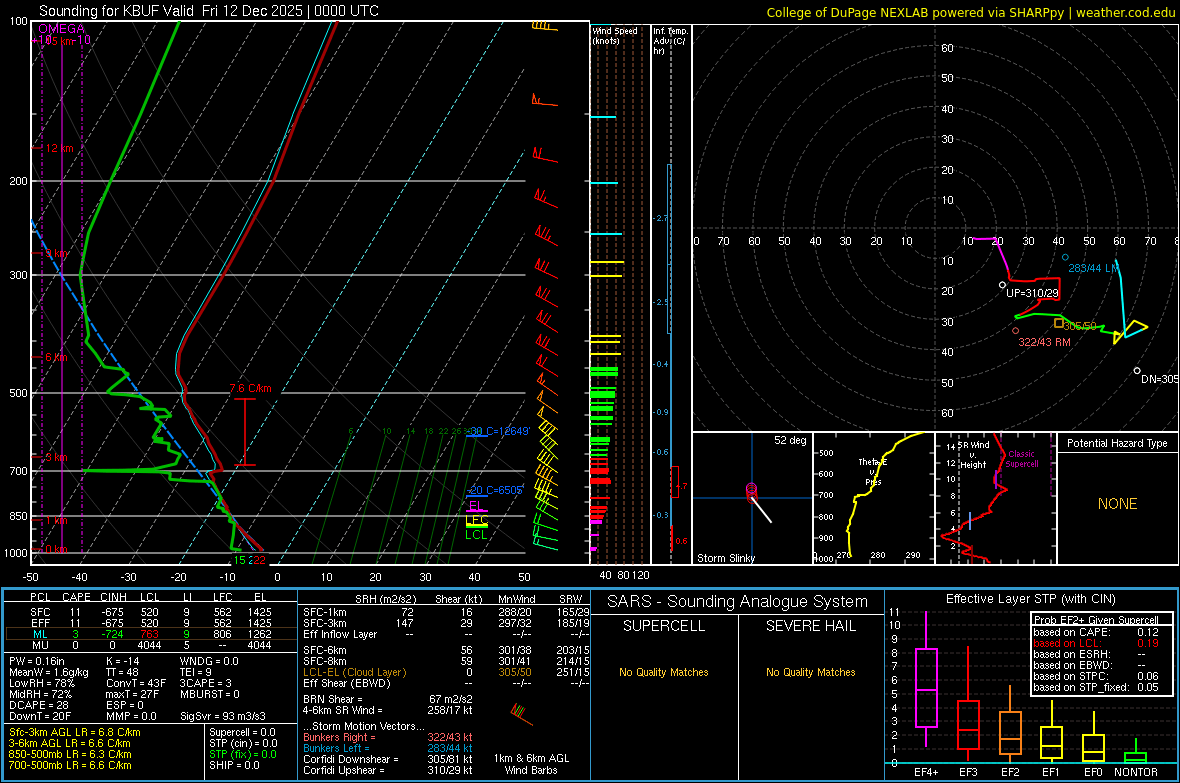Click the Prob EF2+ Given Supercell heading
The image size is (1180, 783).
[x=1096, y=620]
